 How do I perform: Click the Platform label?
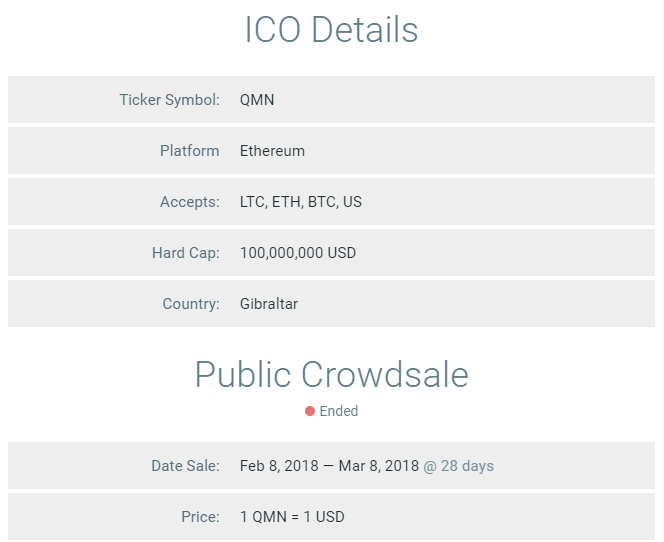coord(189,151)
